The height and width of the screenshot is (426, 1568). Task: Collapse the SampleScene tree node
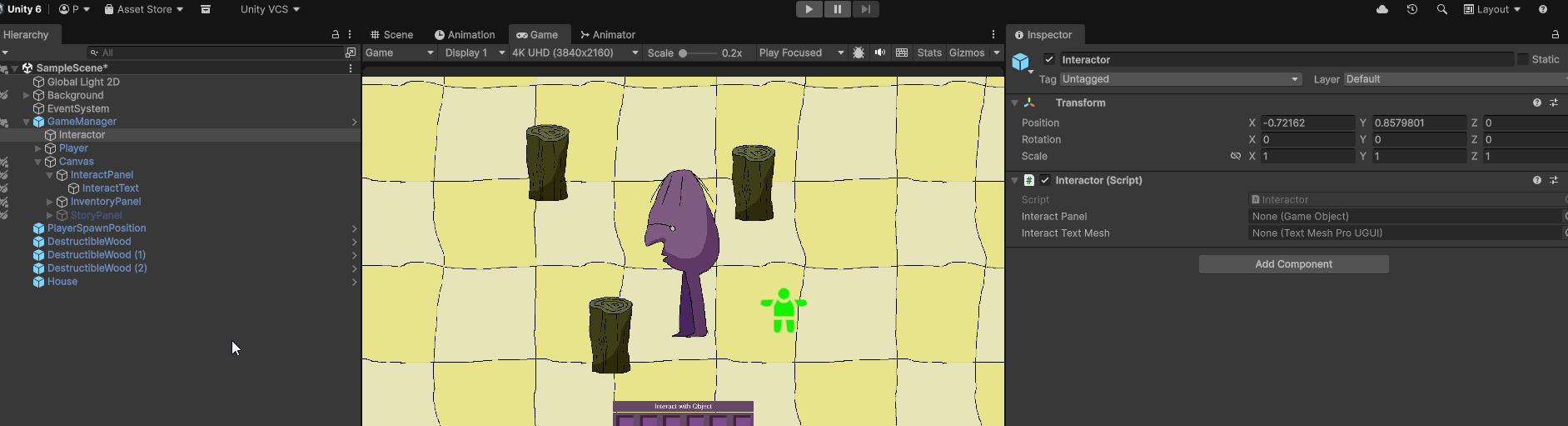15,68
